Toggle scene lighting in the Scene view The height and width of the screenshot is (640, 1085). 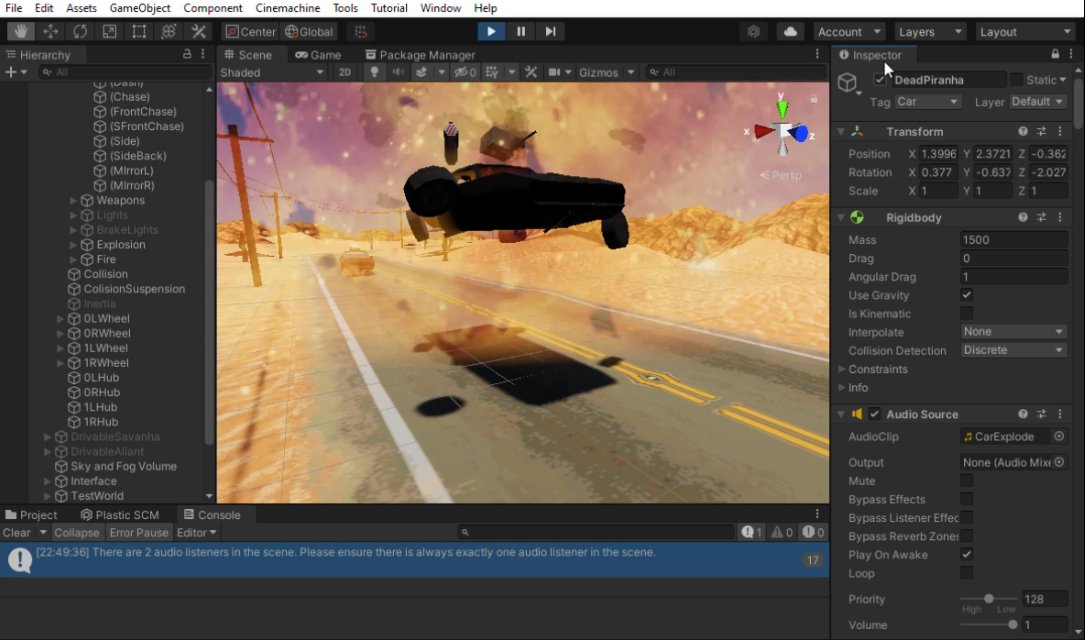[374, 72]
